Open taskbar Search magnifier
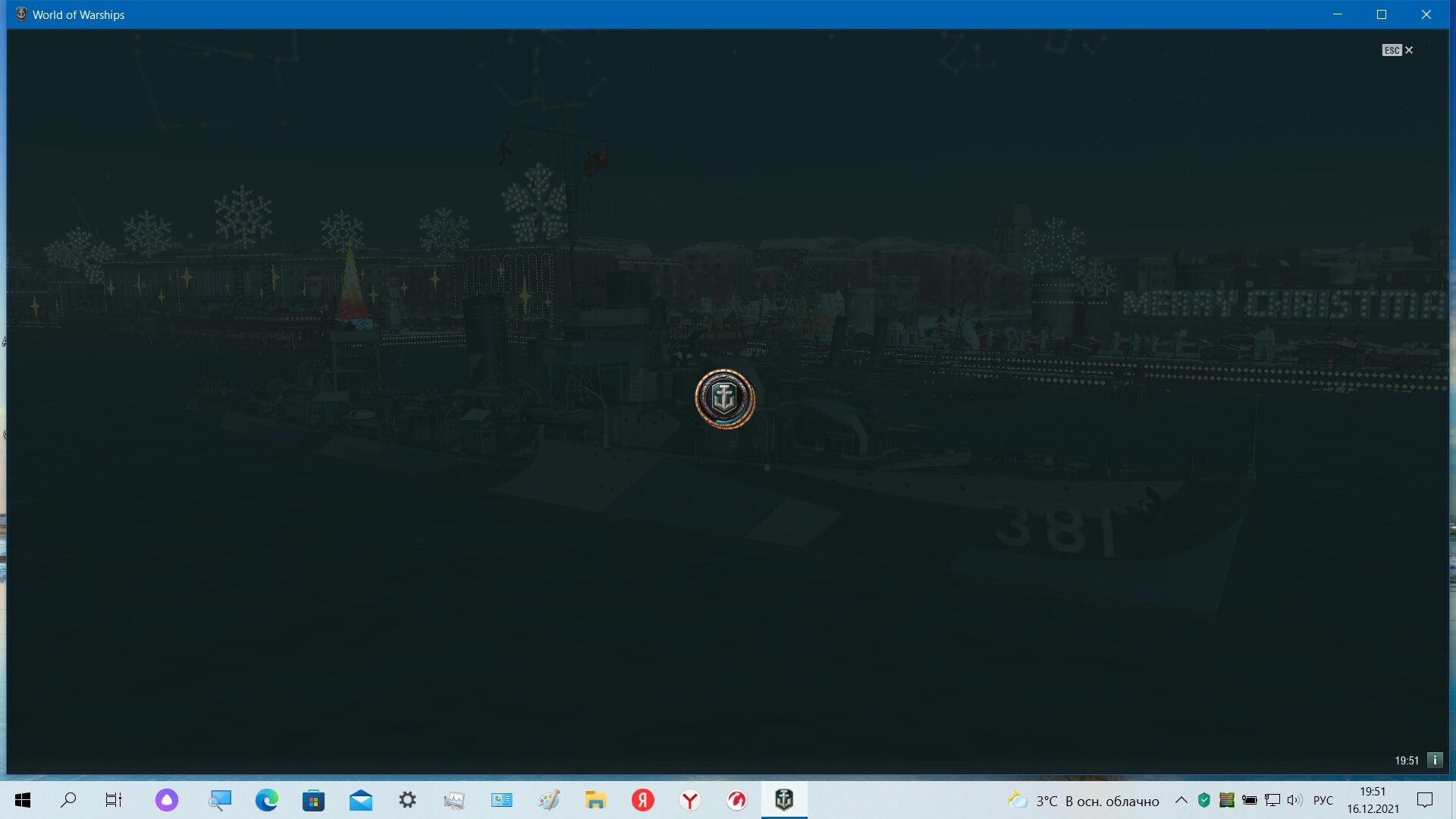The width and height of the screenshot is (1456, 819). click(68, 800)
